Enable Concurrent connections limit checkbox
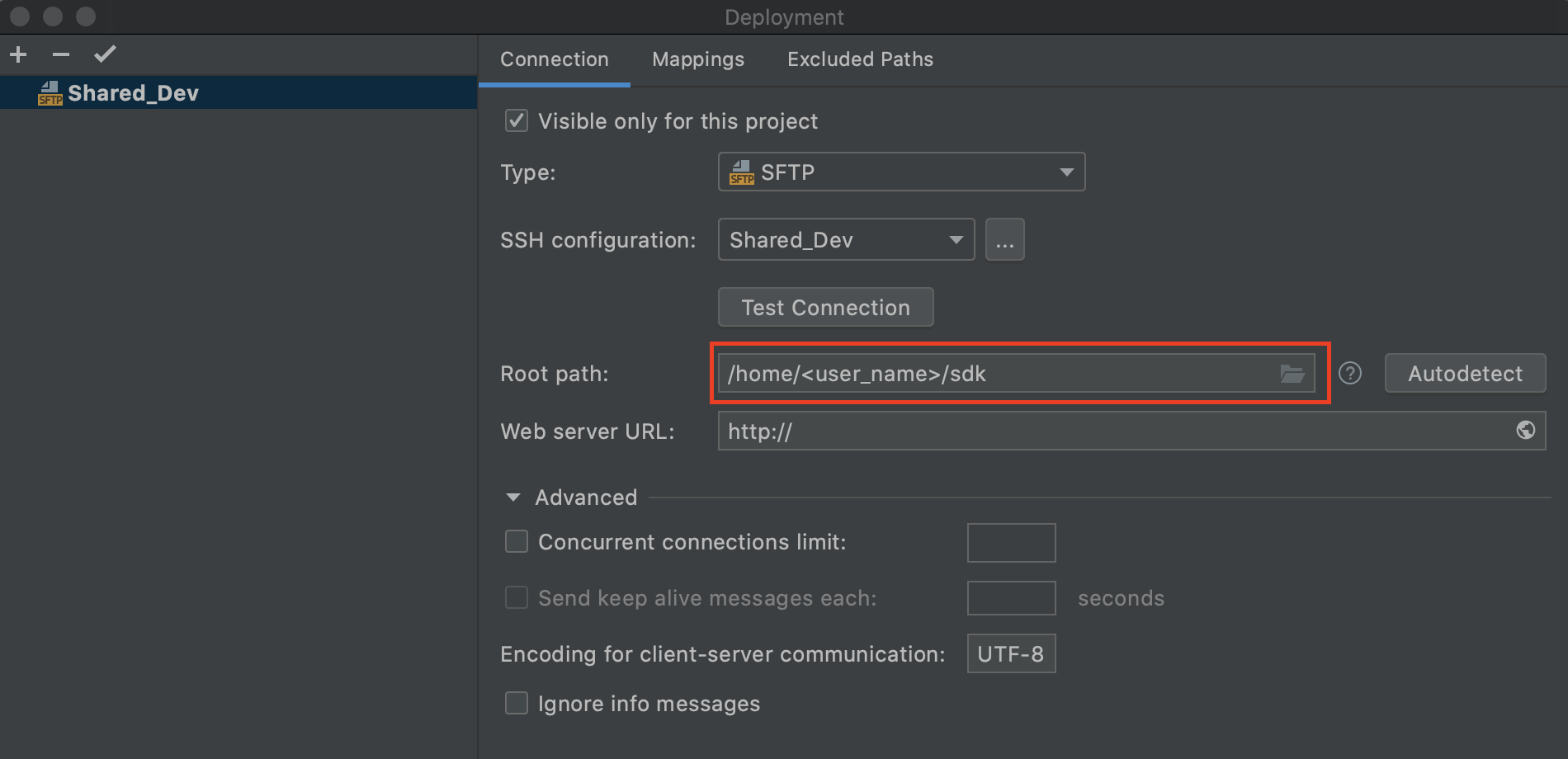This screenshot has width=1568, height=759. pyautogui.click(x=517, y=541)
